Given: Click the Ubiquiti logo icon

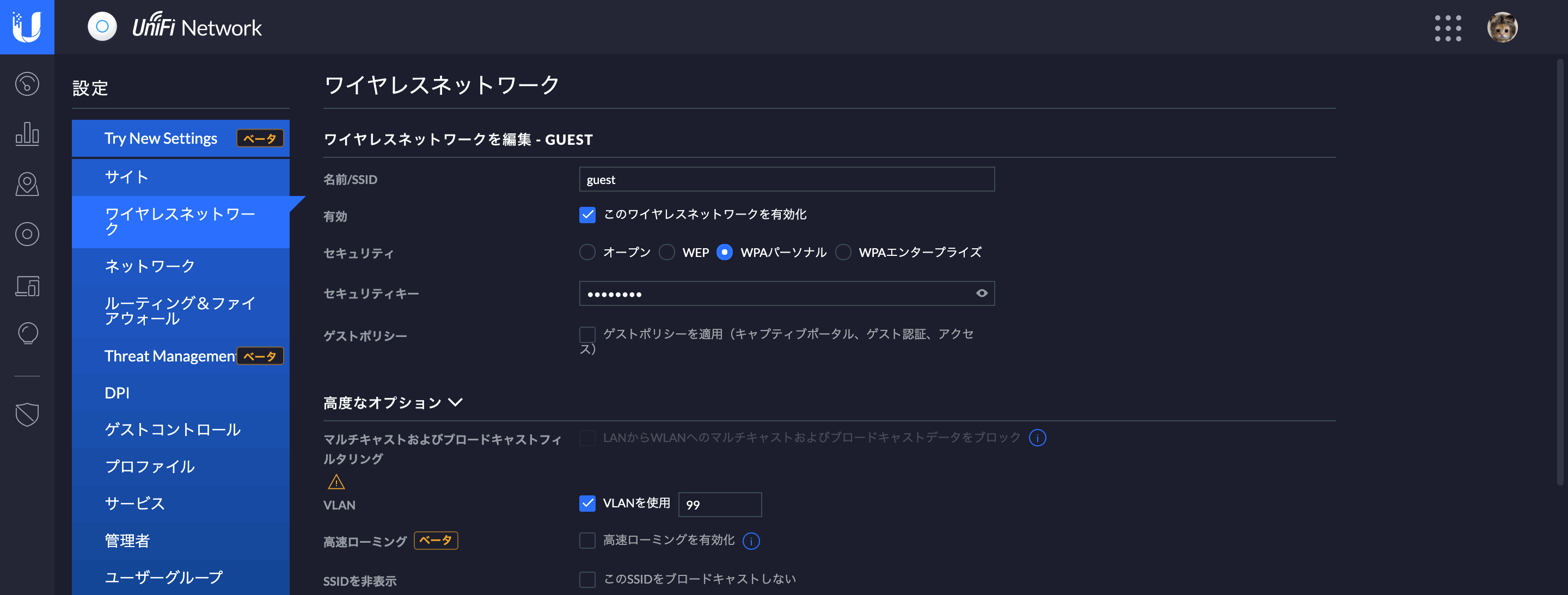Looking at the screenshot, I should 27,27.
